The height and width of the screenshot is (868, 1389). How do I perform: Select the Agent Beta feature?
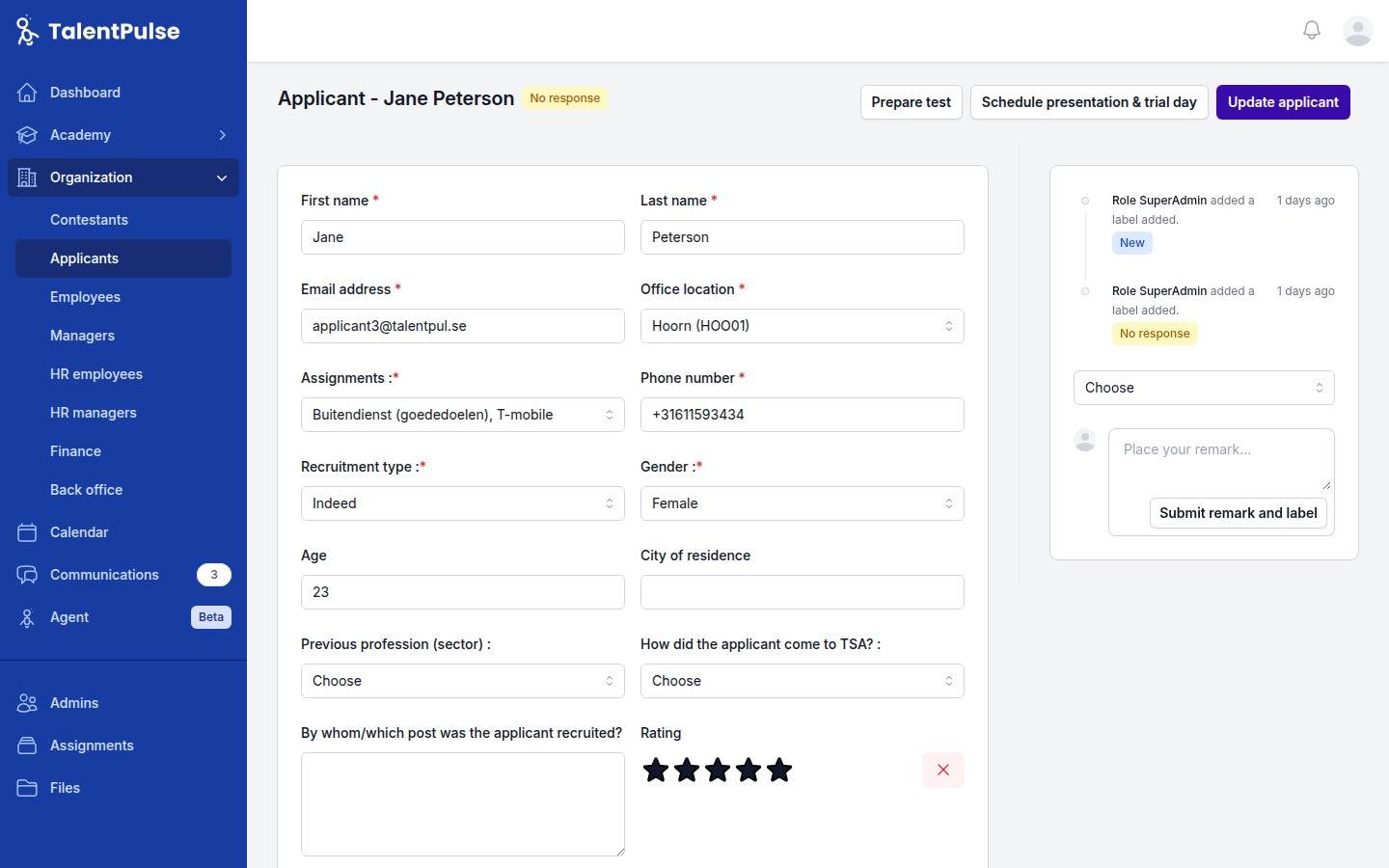coord(68,616)
